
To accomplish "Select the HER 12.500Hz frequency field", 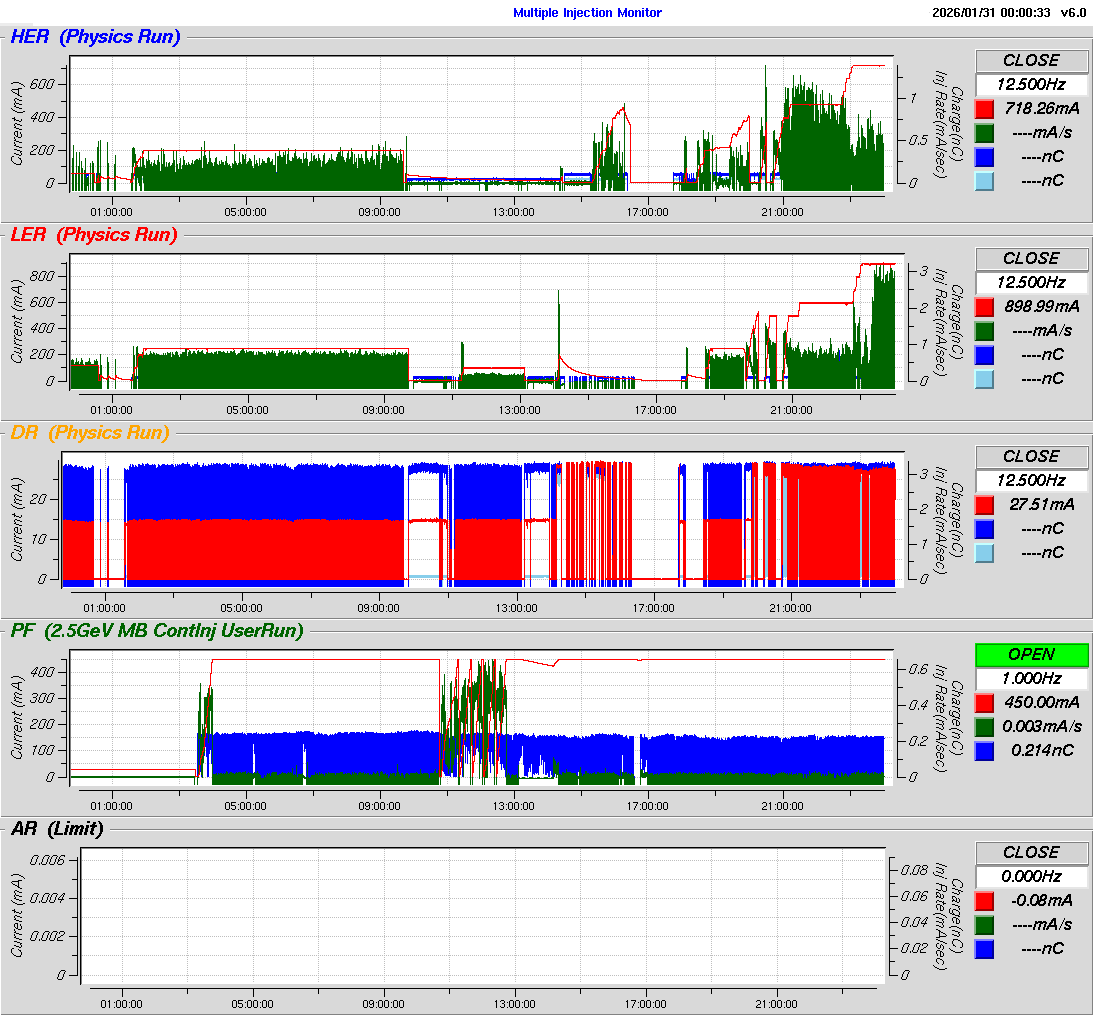I will [x=1031, y=84].
